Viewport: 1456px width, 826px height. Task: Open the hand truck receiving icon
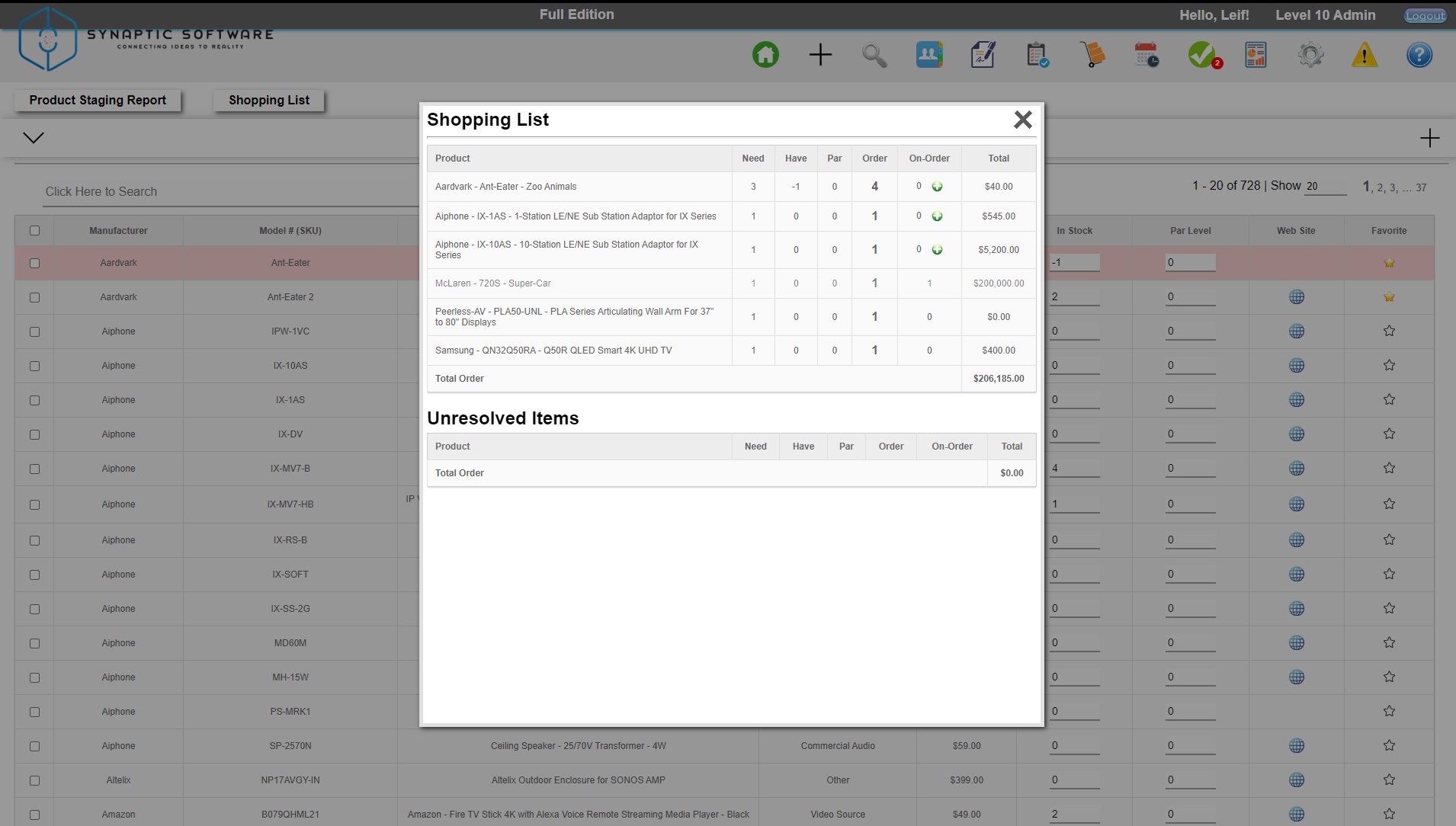[x=1093, y=54]
